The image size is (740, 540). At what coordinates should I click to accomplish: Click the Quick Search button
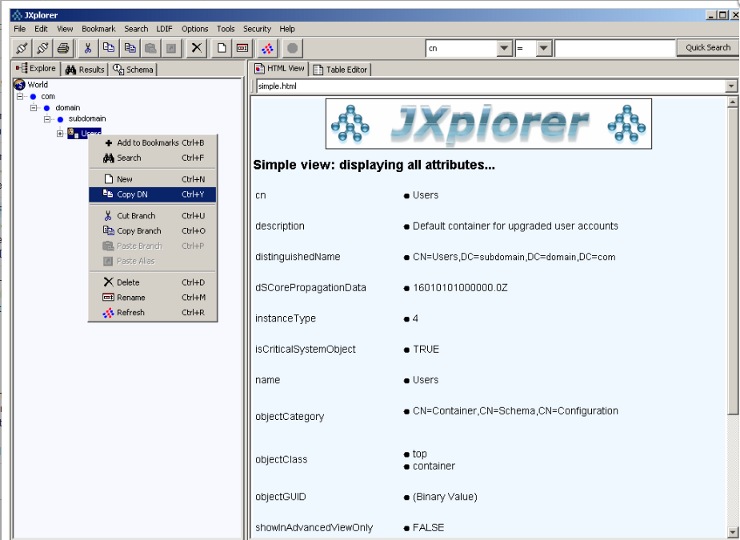click(x=708, y=48)
